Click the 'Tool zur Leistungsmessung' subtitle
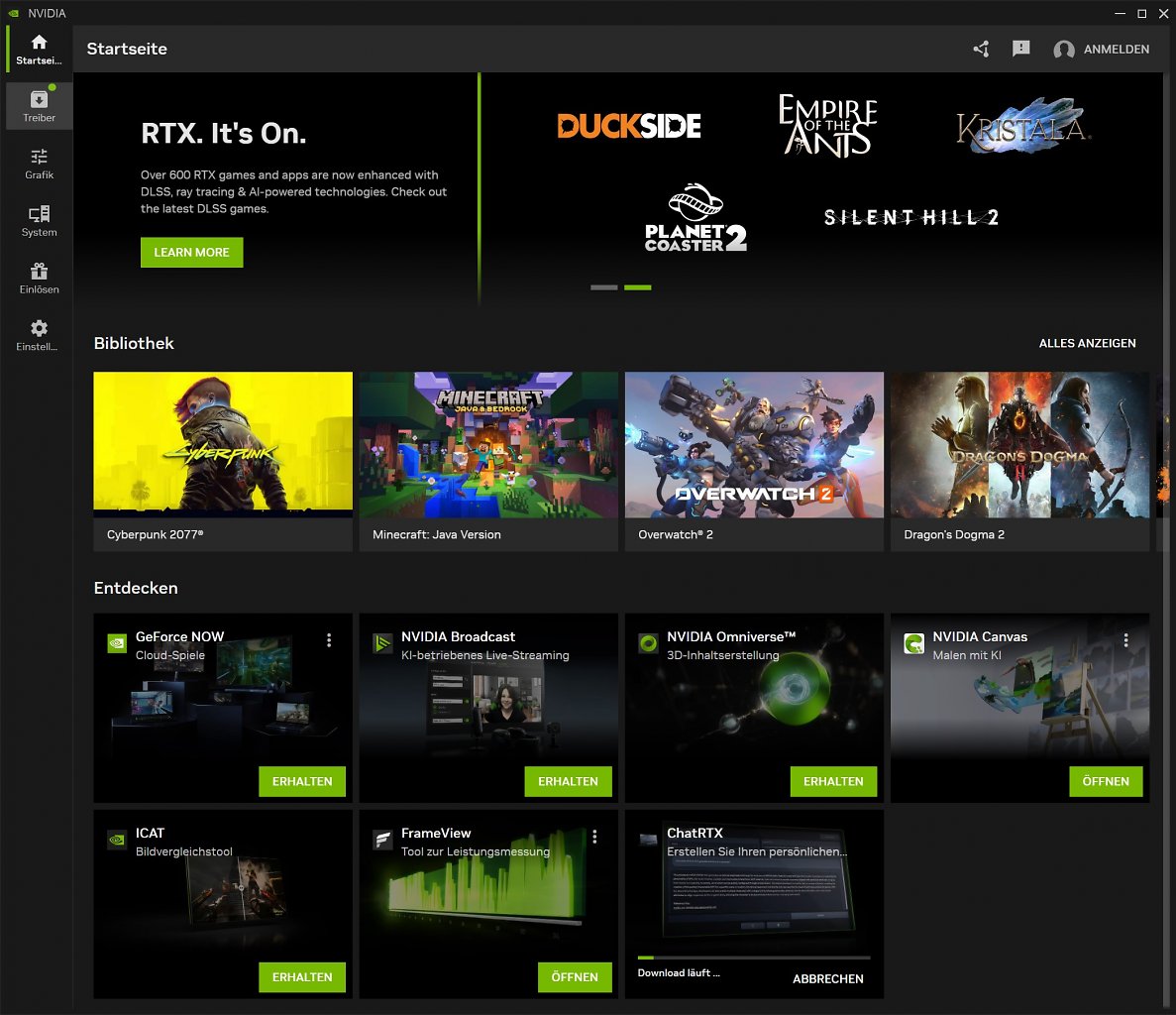The width and height of the screenshot is (1176, 1015). coord(475,851)
